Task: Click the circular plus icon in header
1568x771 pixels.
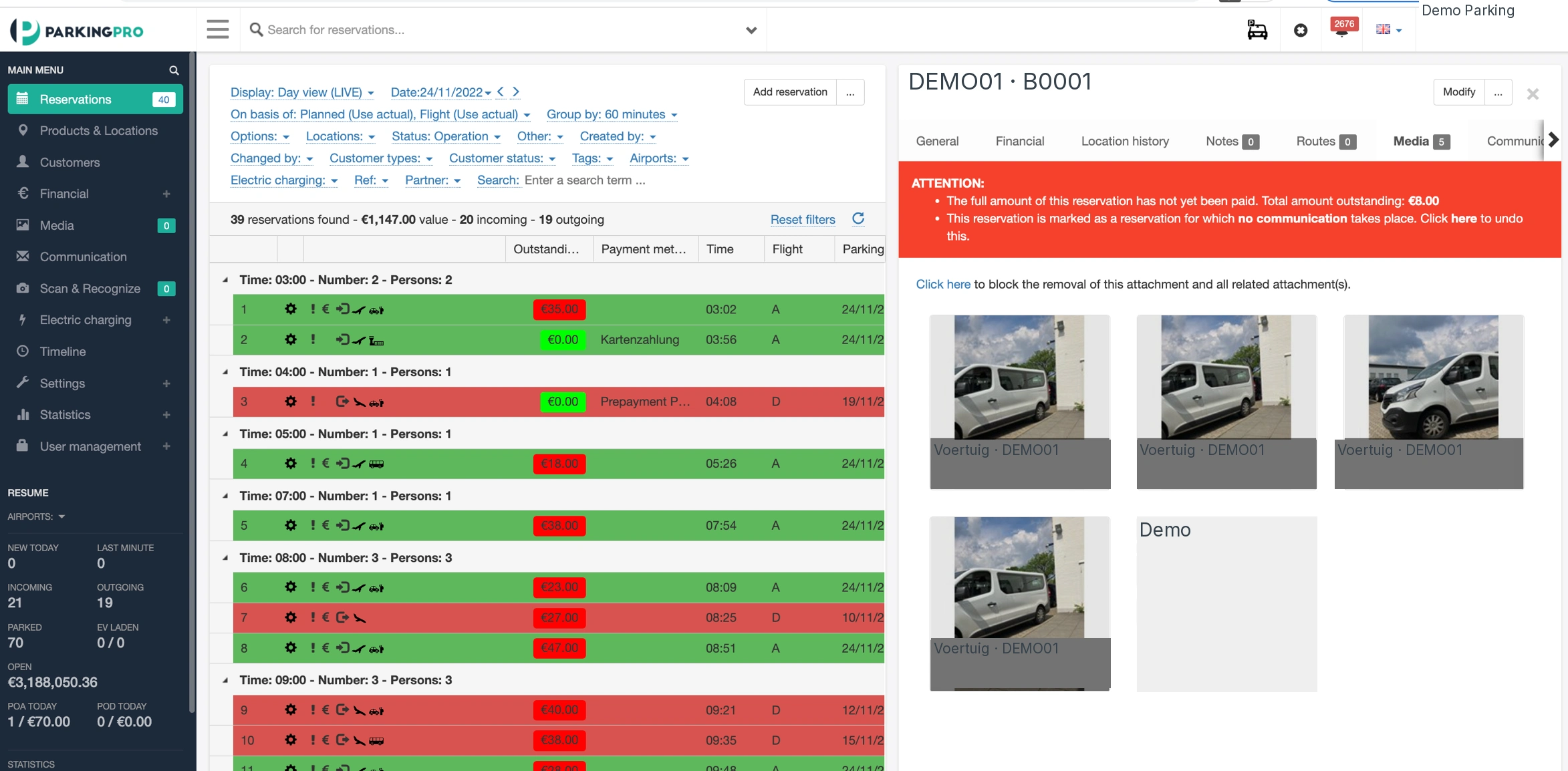Action: point(1300,30)
